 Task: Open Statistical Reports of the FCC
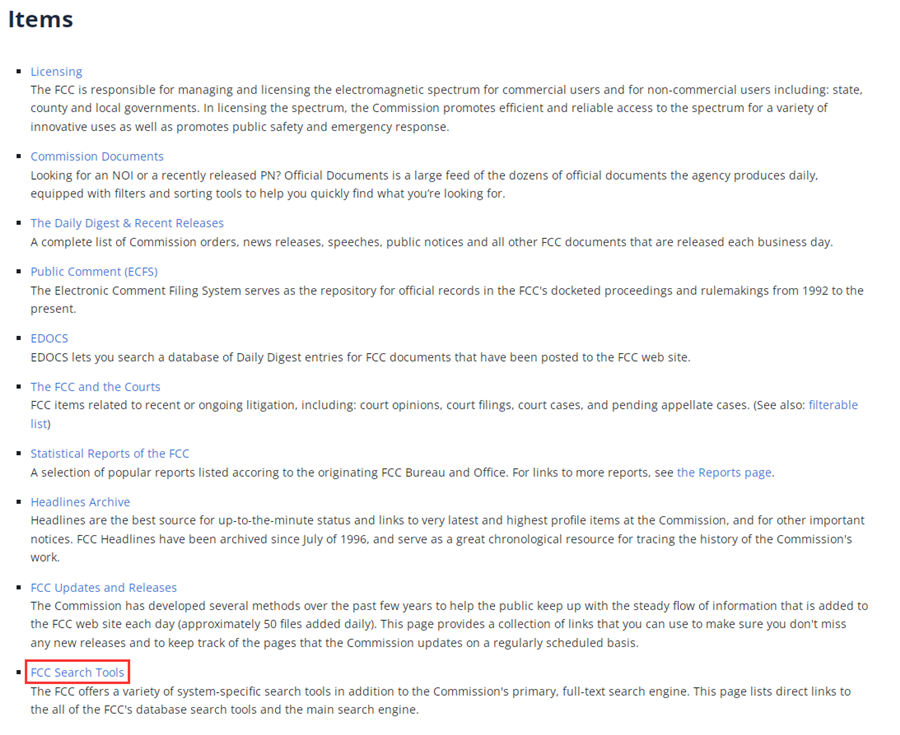(110, 454)
